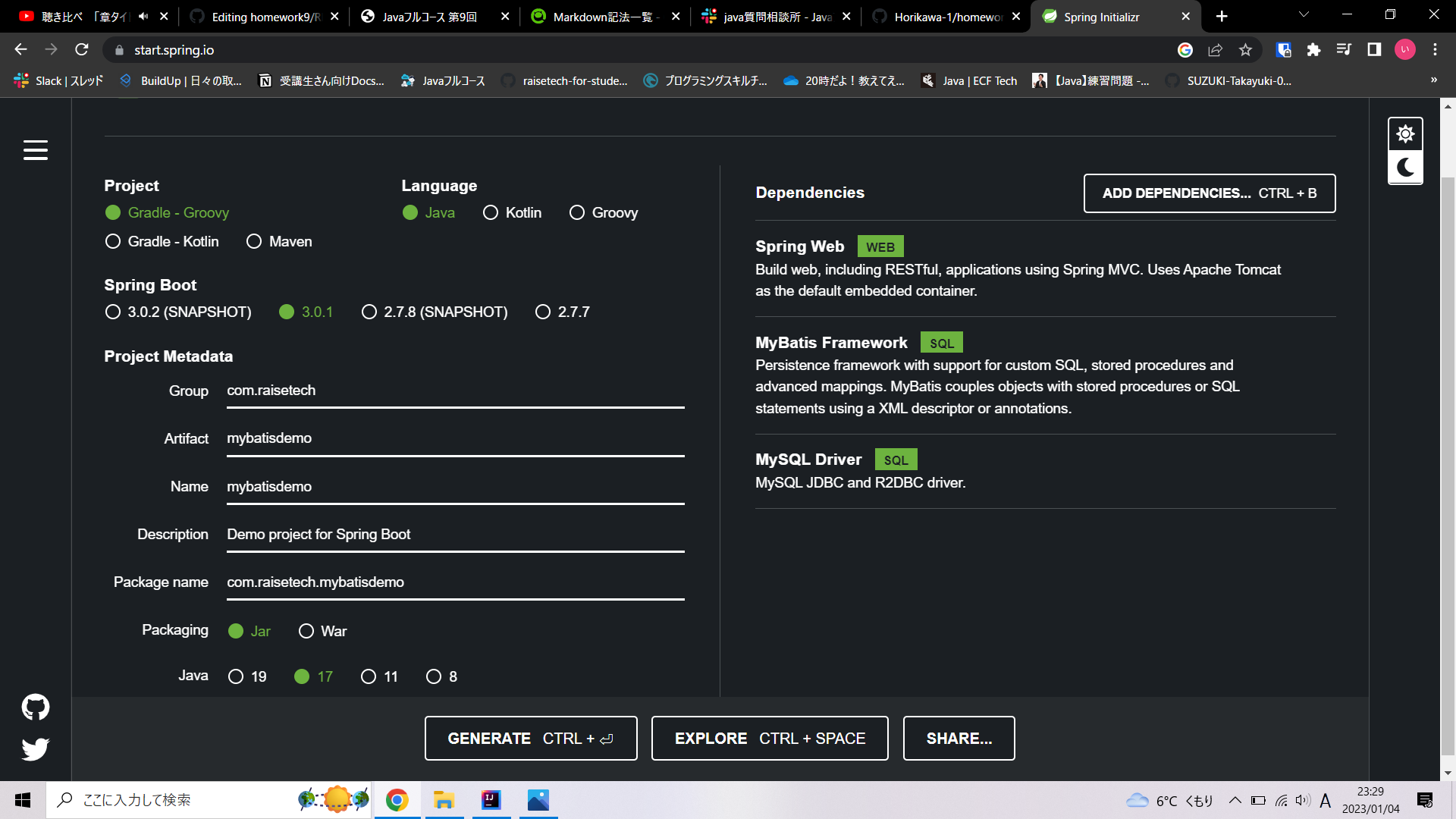Click the browser extensions puzzle icon
Image resolution: width=1456 pixels, height=819 pixels.
(x=1315, y=50)
